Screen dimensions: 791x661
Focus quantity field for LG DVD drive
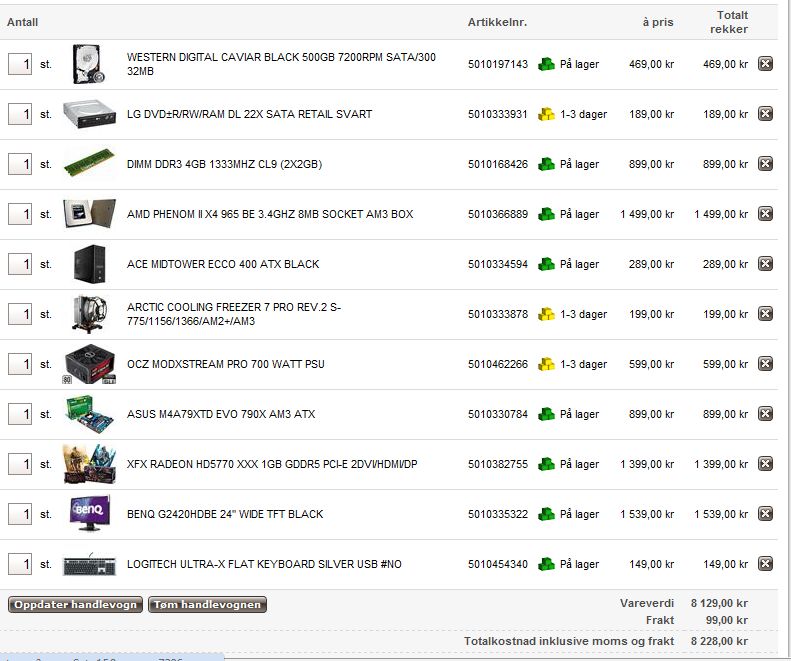pos(20,114)
